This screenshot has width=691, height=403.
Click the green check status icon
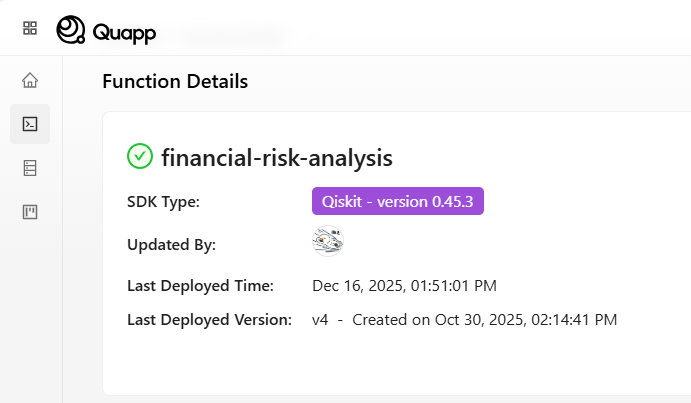pyautogui.click(x=140, y=156)
